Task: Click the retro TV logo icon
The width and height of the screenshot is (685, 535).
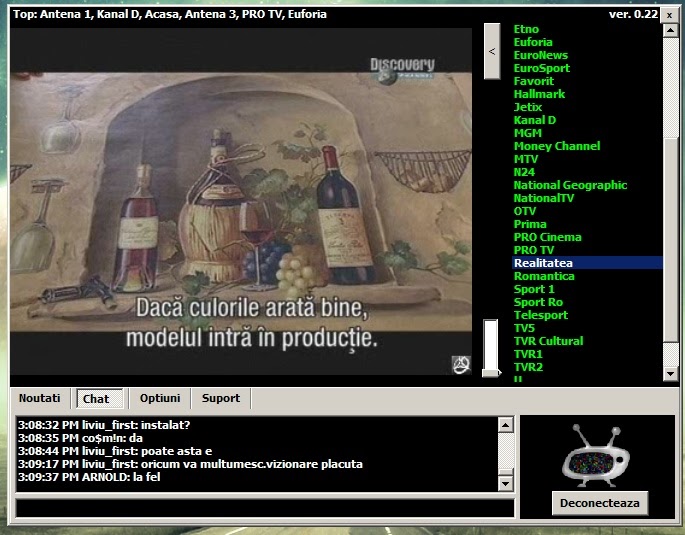Action: (597, 456)
